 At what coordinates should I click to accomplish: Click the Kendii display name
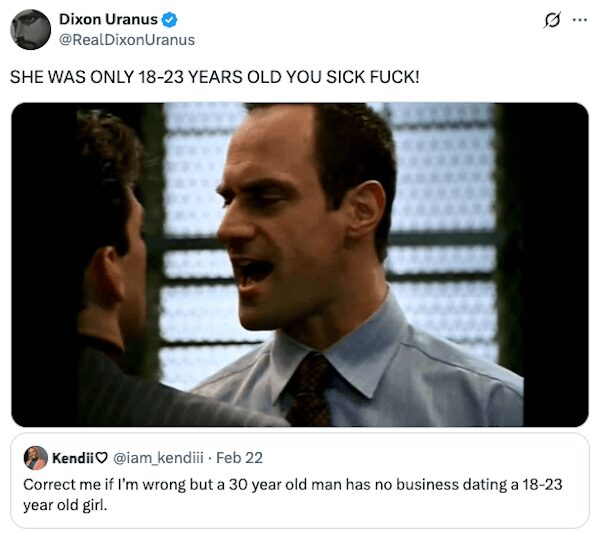point(73,458)
